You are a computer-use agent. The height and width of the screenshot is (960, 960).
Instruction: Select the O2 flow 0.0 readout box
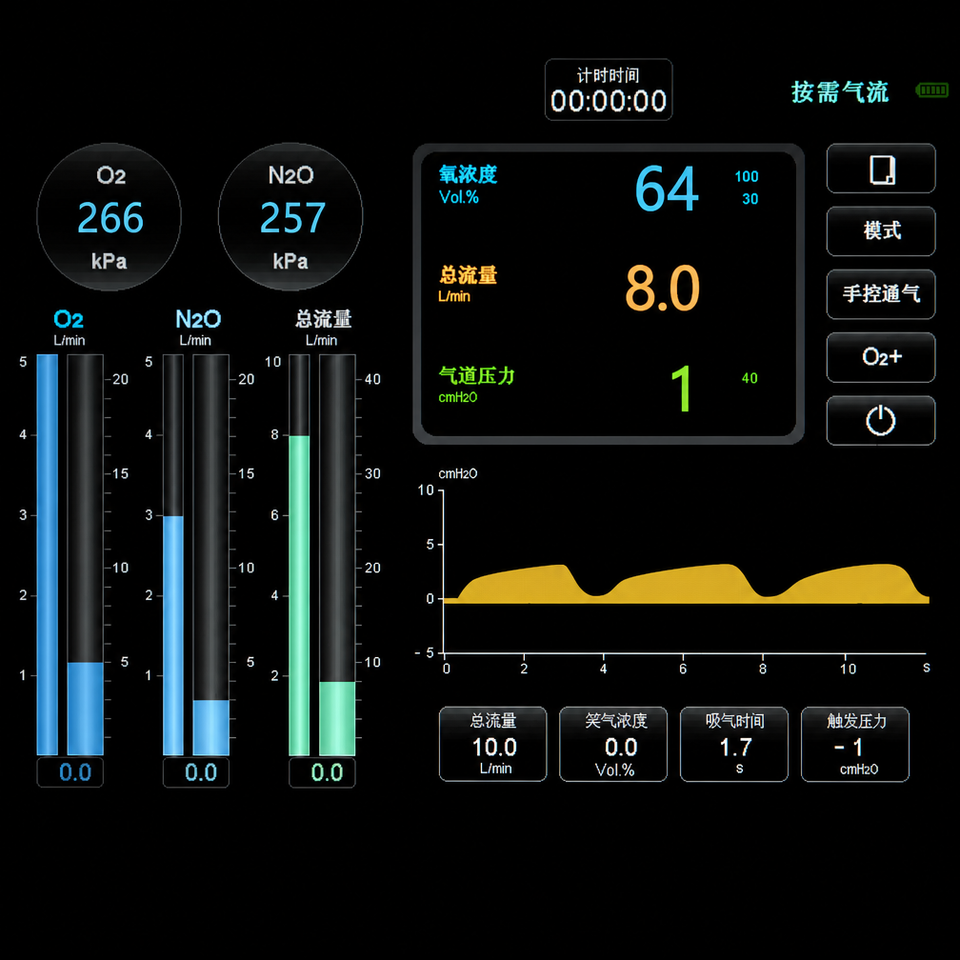[70, 772]
